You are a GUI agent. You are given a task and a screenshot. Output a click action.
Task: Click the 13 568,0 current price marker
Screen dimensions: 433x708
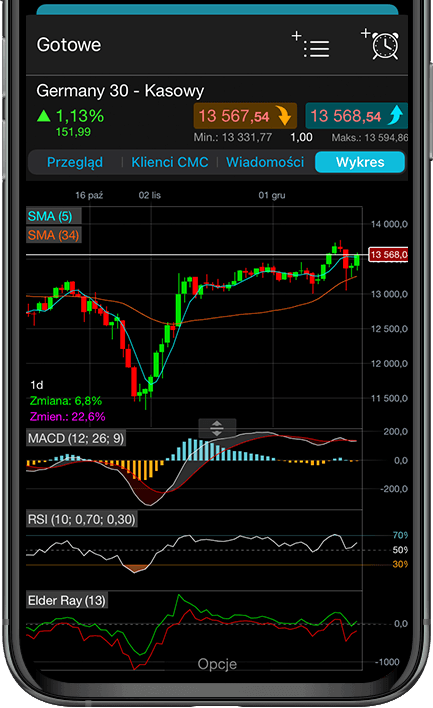point(388,255)
